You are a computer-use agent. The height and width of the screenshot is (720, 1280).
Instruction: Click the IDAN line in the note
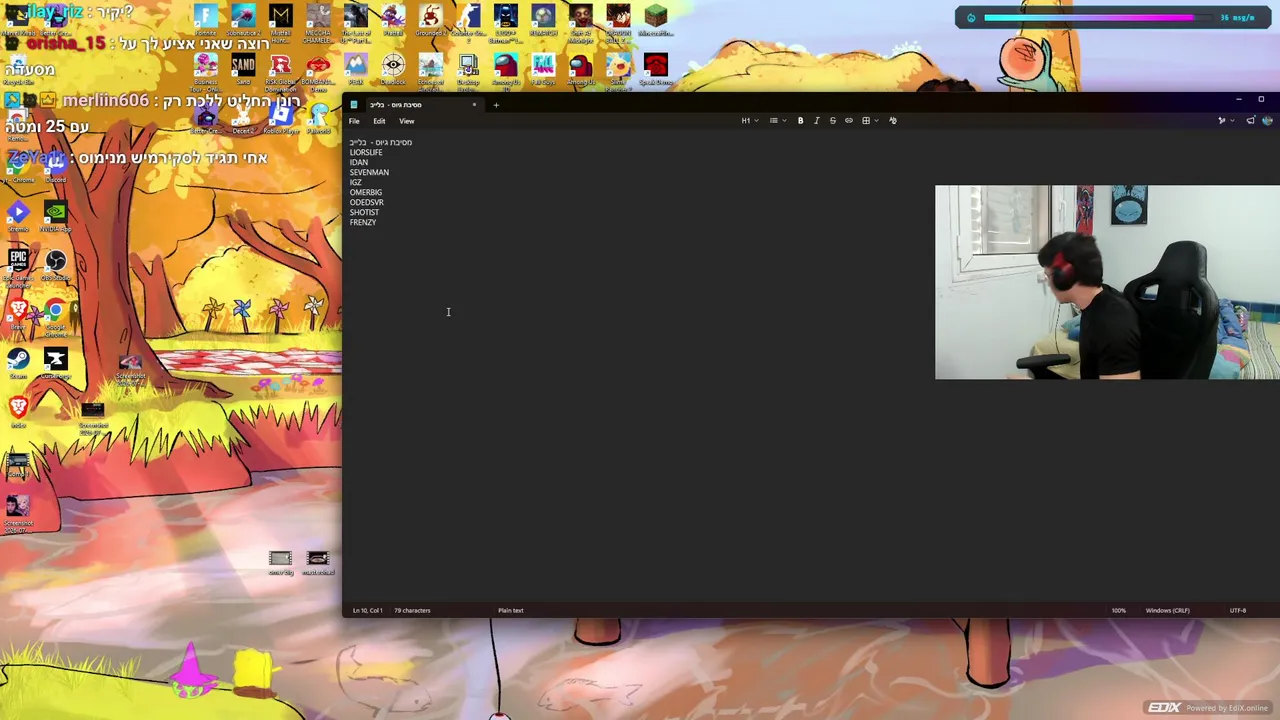coord(359,162)
